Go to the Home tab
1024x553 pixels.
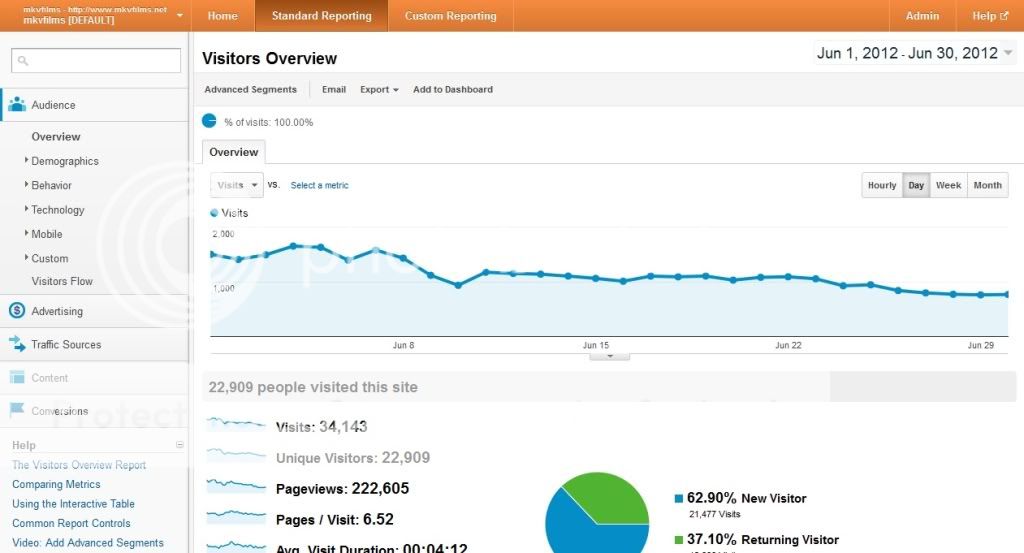tap(222, 16)
